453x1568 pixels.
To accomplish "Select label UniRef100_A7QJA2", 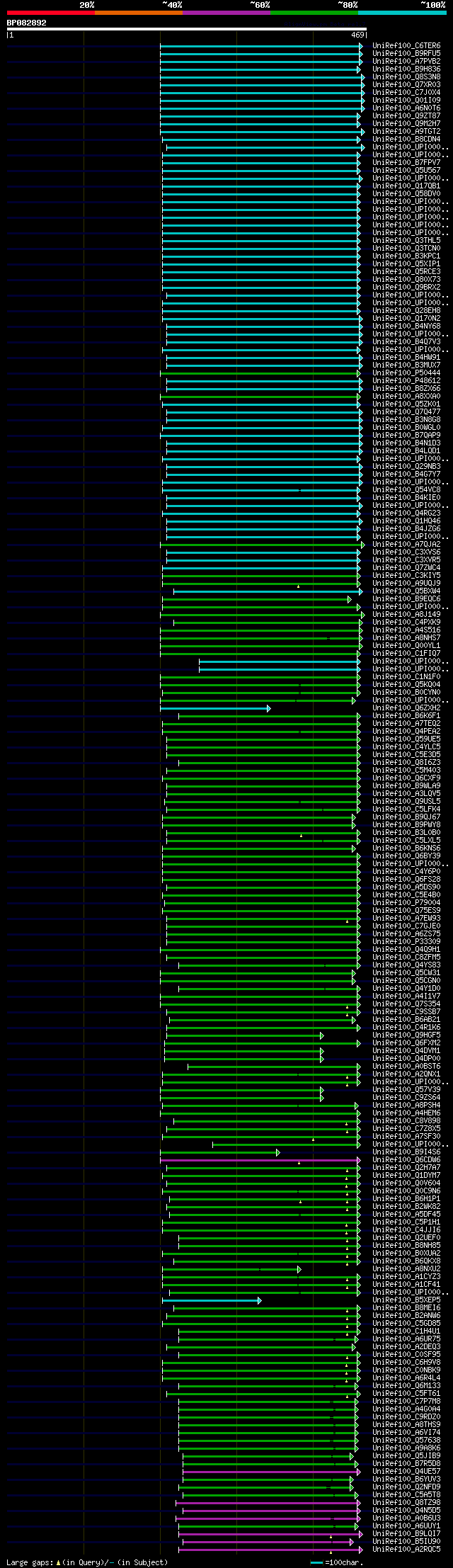I will [406, 545].
